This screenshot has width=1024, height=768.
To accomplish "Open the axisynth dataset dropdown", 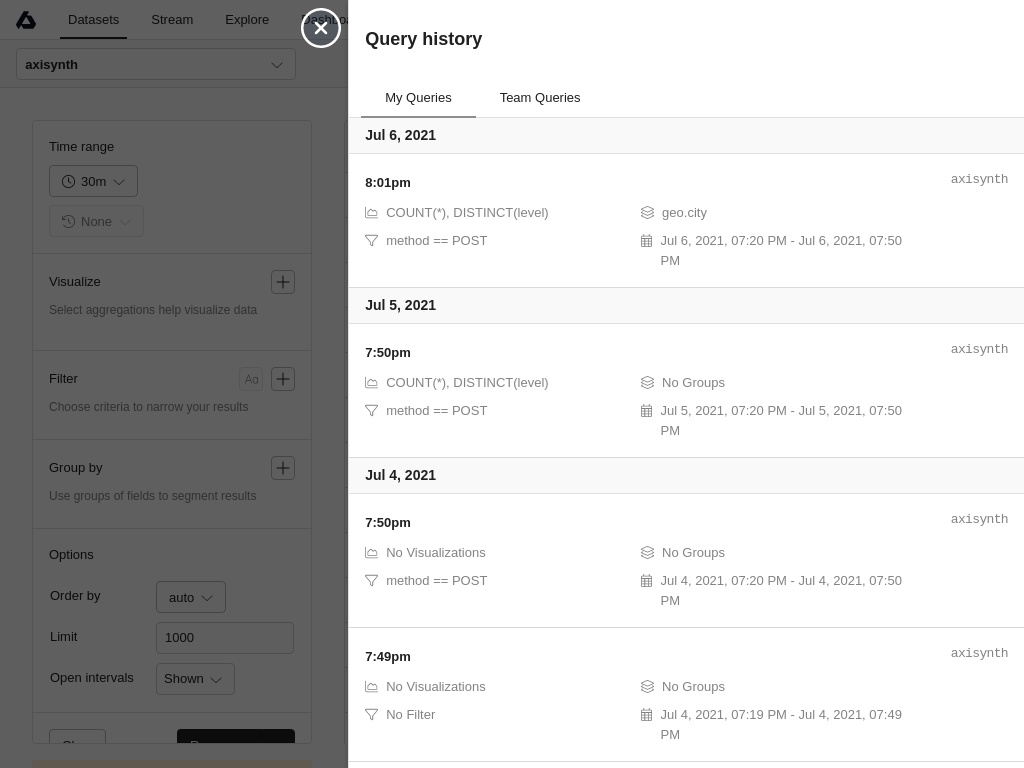I will point(156,65).
